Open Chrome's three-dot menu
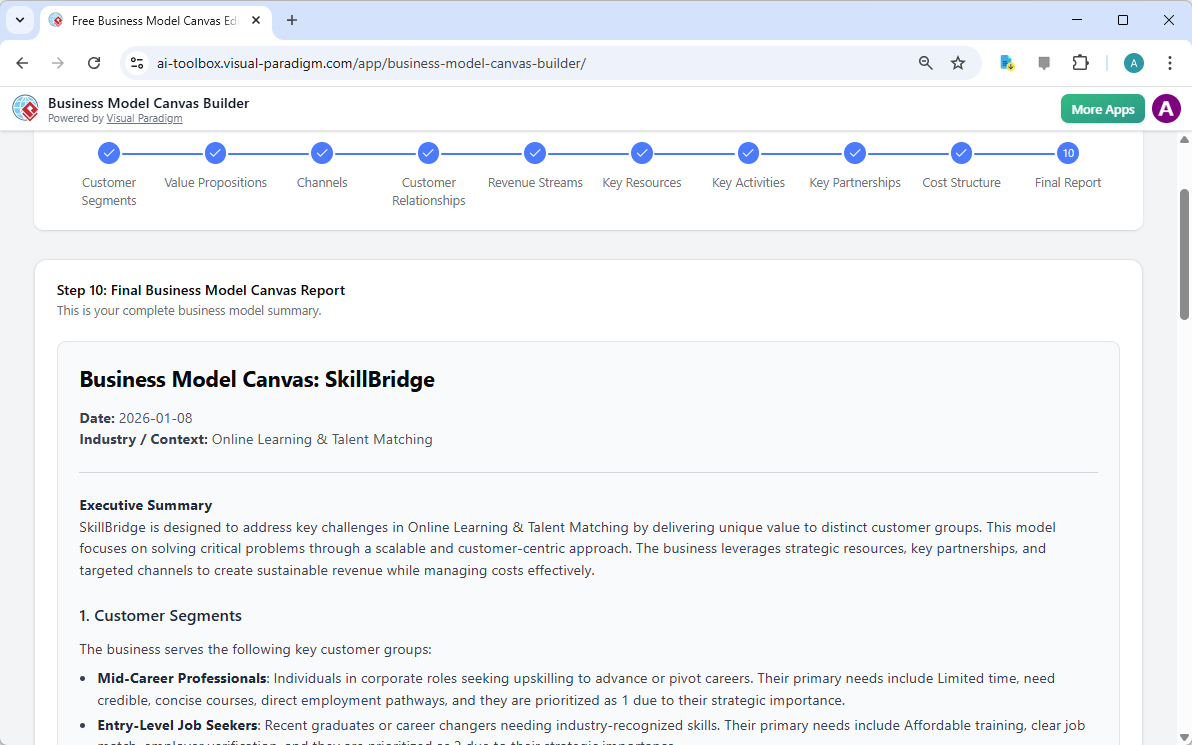 (1170, 62)
